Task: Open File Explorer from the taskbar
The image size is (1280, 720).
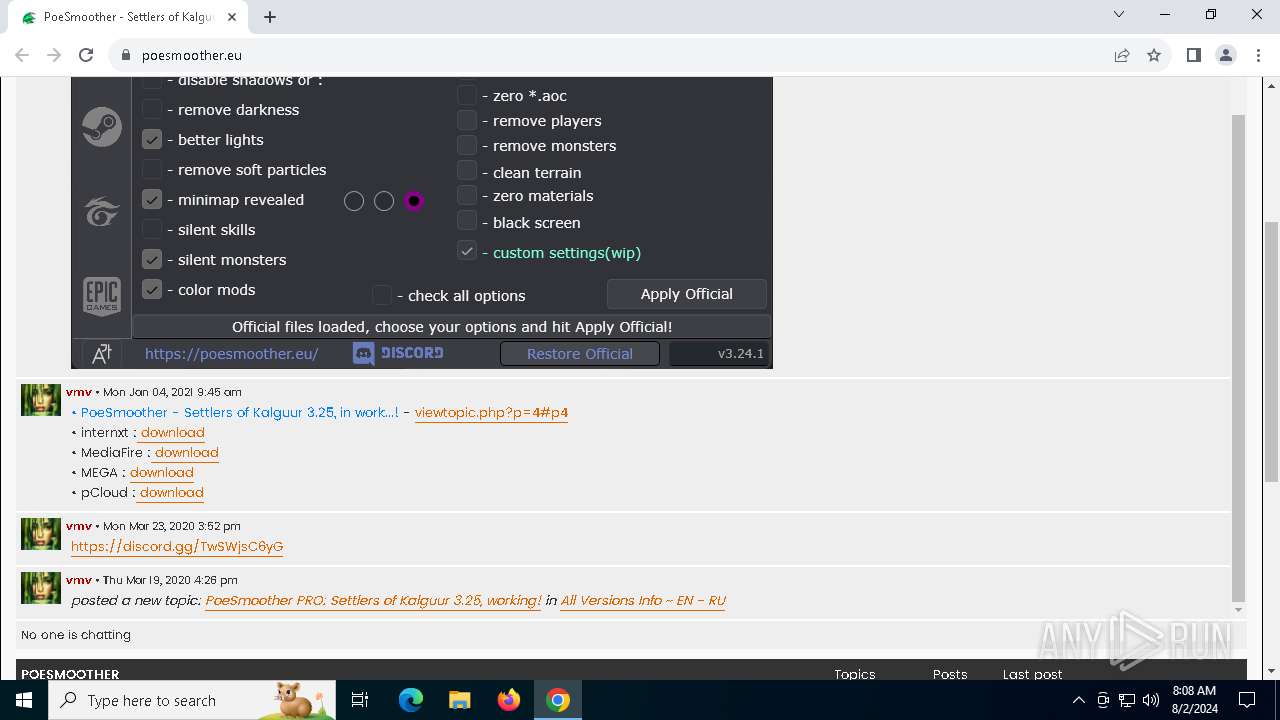Action: tap(459, 700)
